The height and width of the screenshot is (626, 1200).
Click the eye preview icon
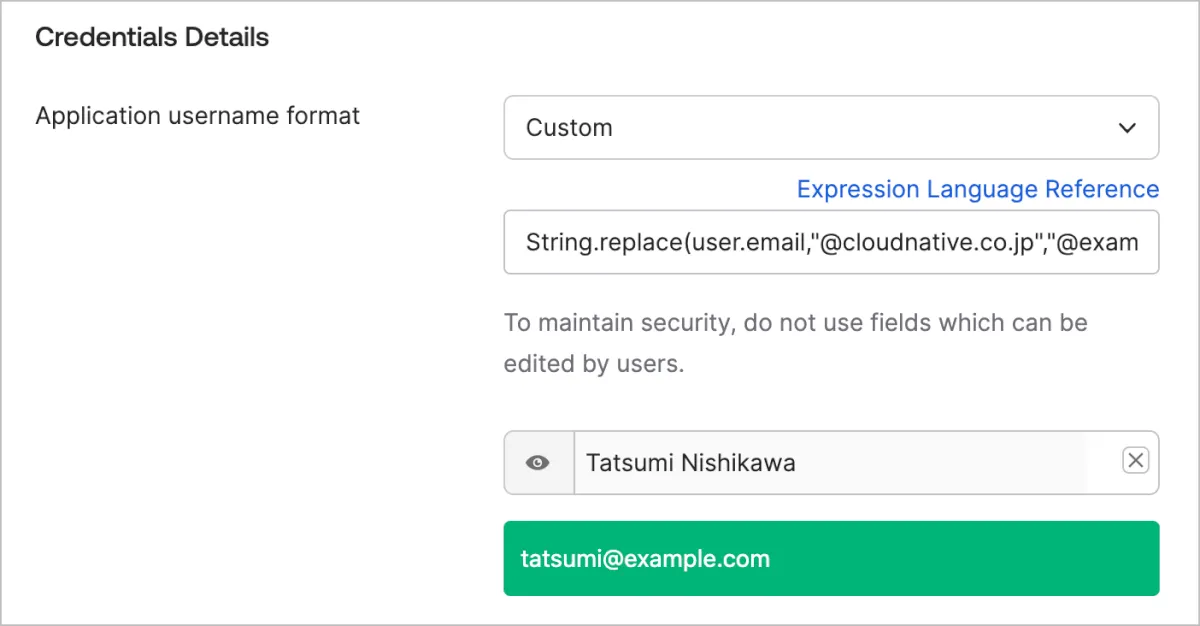(x=538, y=463)
